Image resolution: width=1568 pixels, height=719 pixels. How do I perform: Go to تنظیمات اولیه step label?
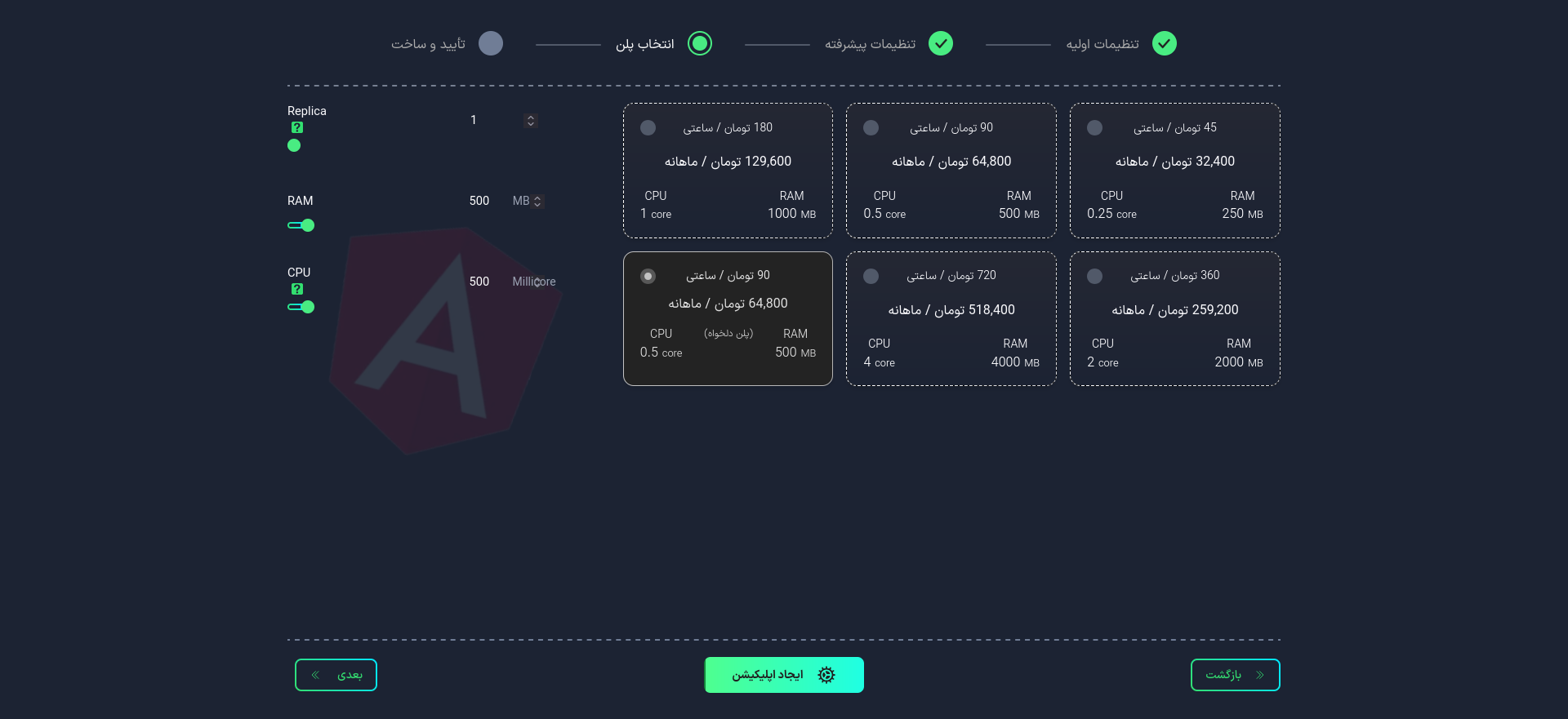click(x=1102, y=44)
